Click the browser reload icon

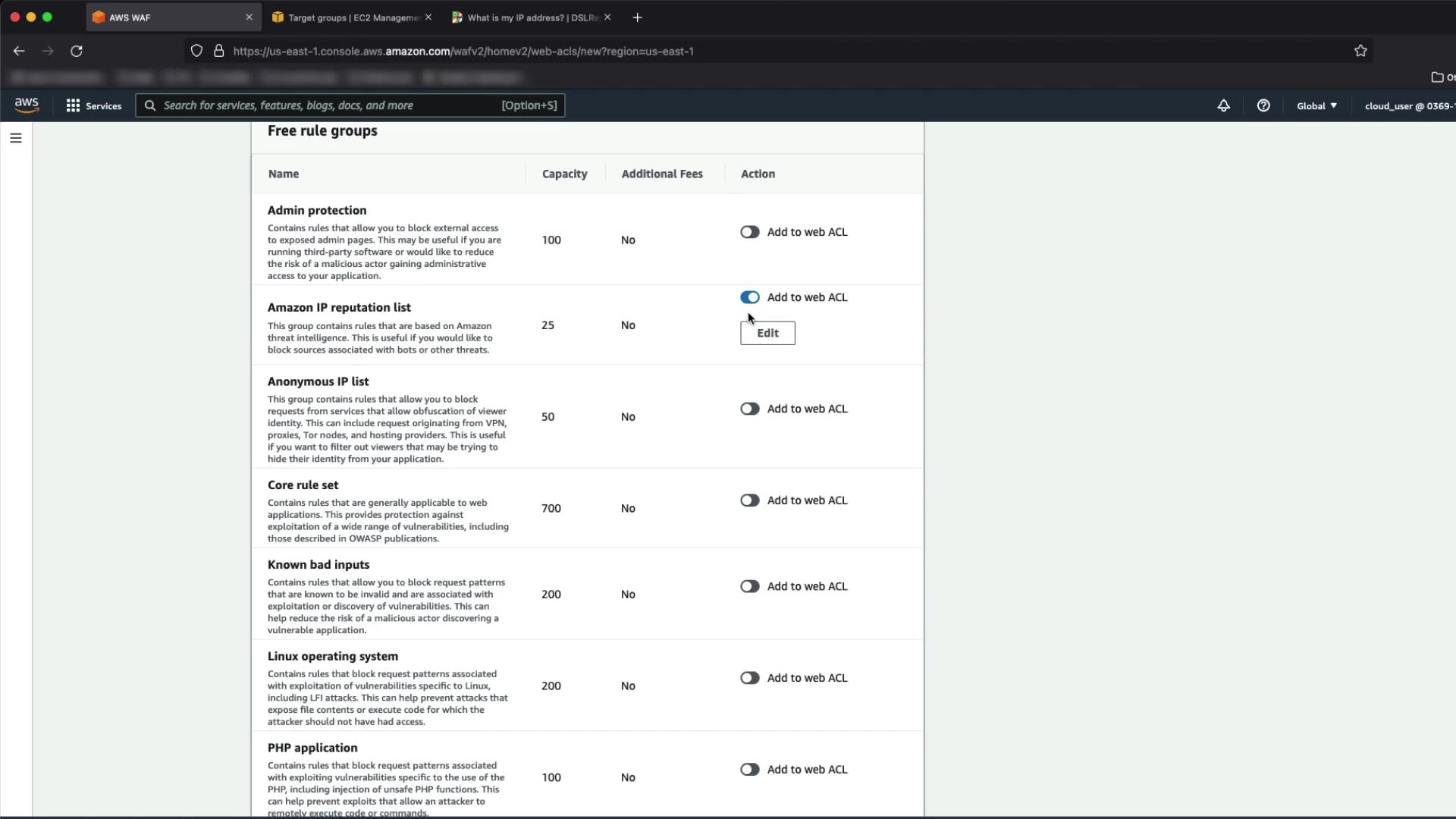click(x=77, y=51)
